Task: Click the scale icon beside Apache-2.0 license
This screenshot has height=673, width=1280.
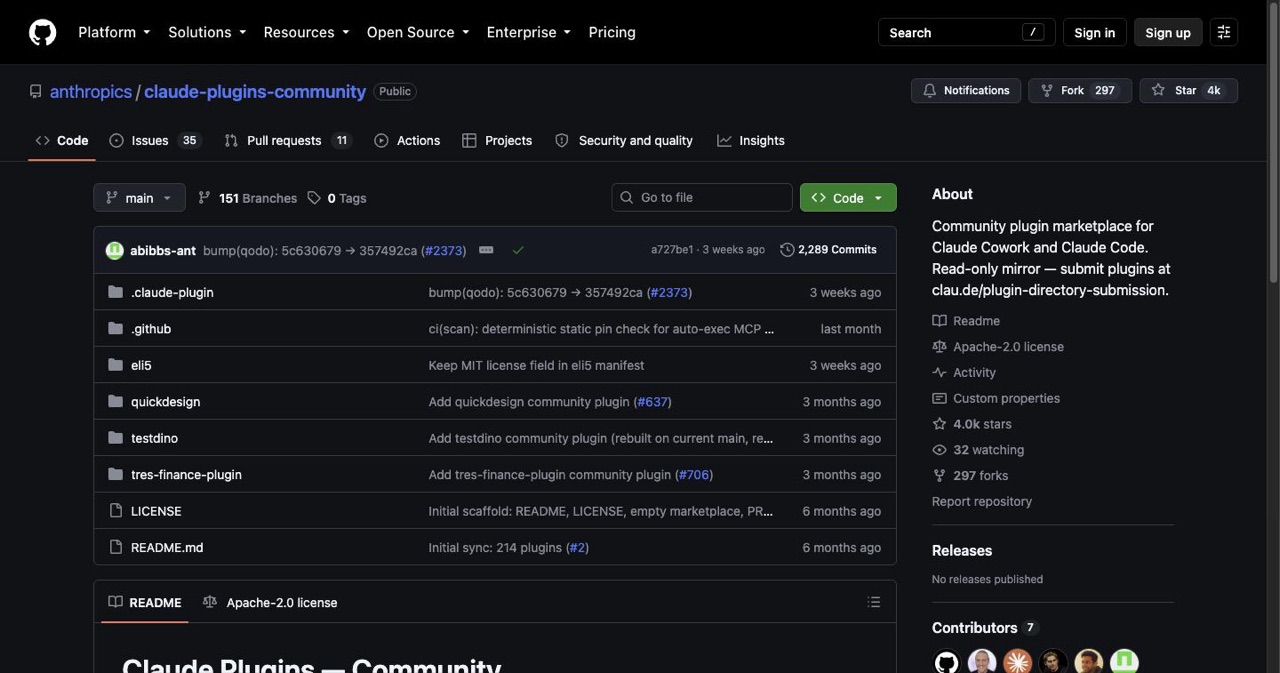Action: [x=939, y=347]
